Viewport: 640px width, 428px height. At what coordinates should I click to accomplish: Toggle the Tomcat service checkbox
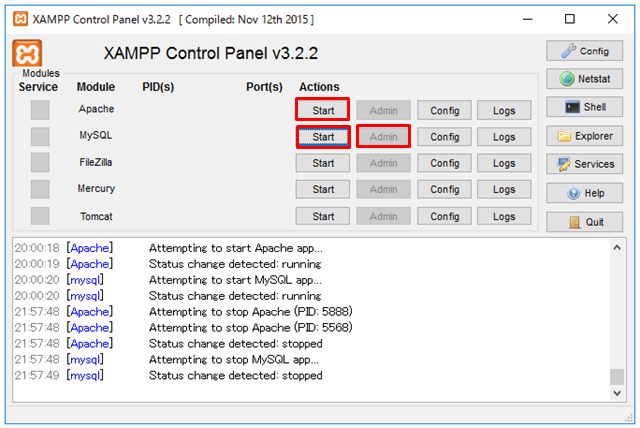coord(40,216)
